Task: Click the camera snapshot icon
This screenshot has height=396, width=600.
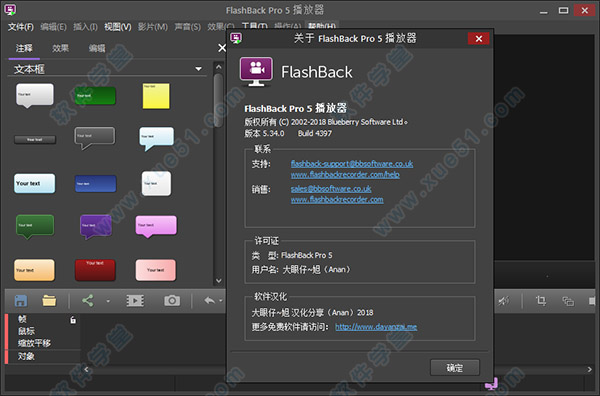Action: pos(172,301)
